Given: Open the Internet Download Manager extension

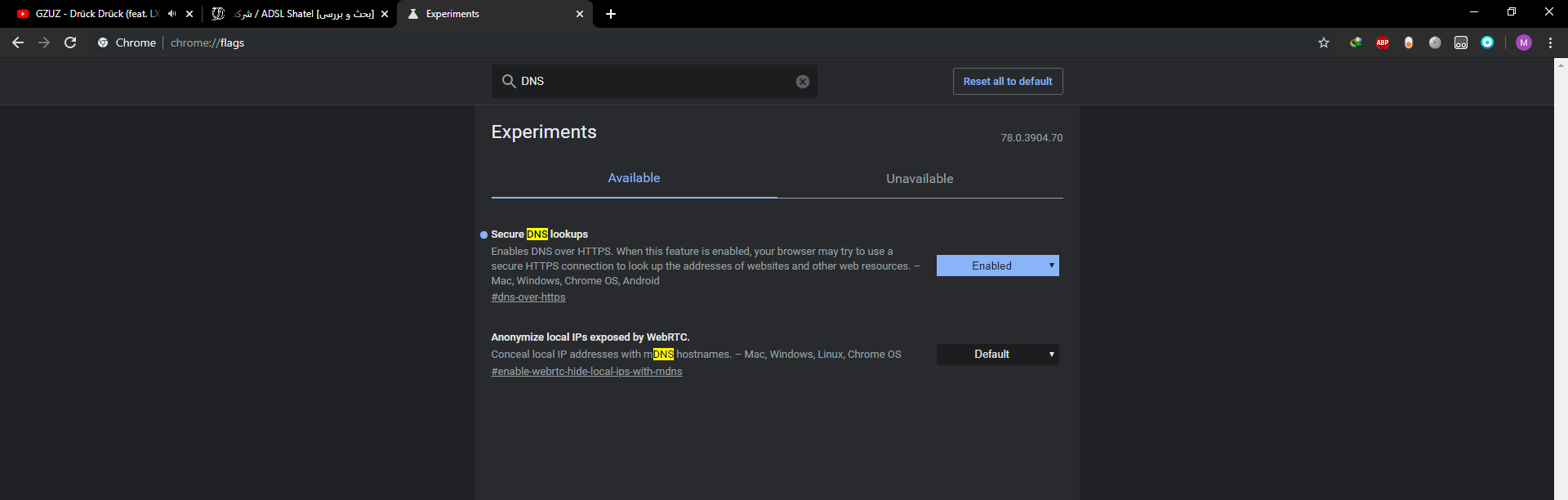Looking at the screenshot, I should pos(1356,42).
